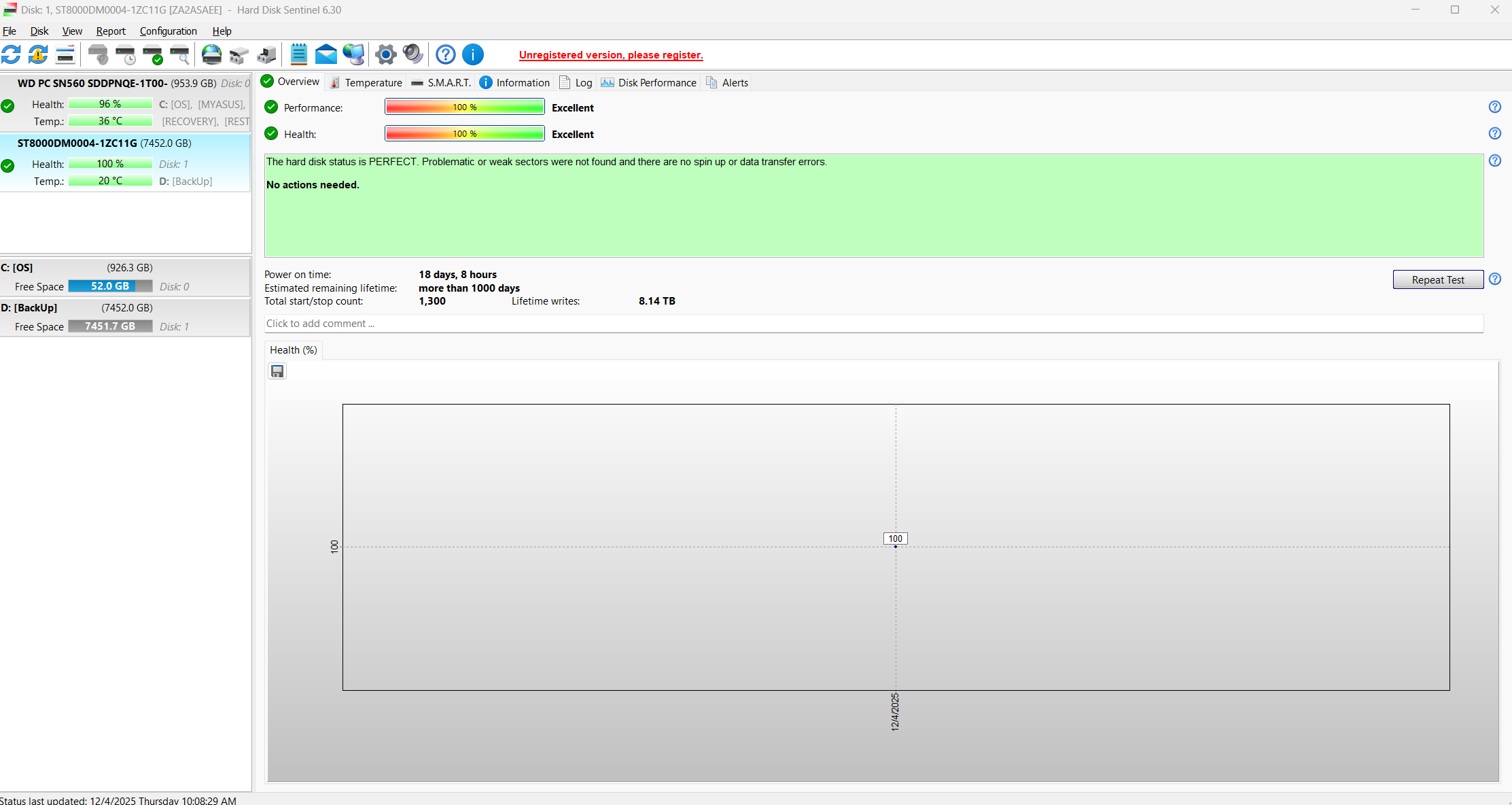Click help icon beside Performance row
This screenshot has height=805, width=1512.
click(x=1494, y=107)
